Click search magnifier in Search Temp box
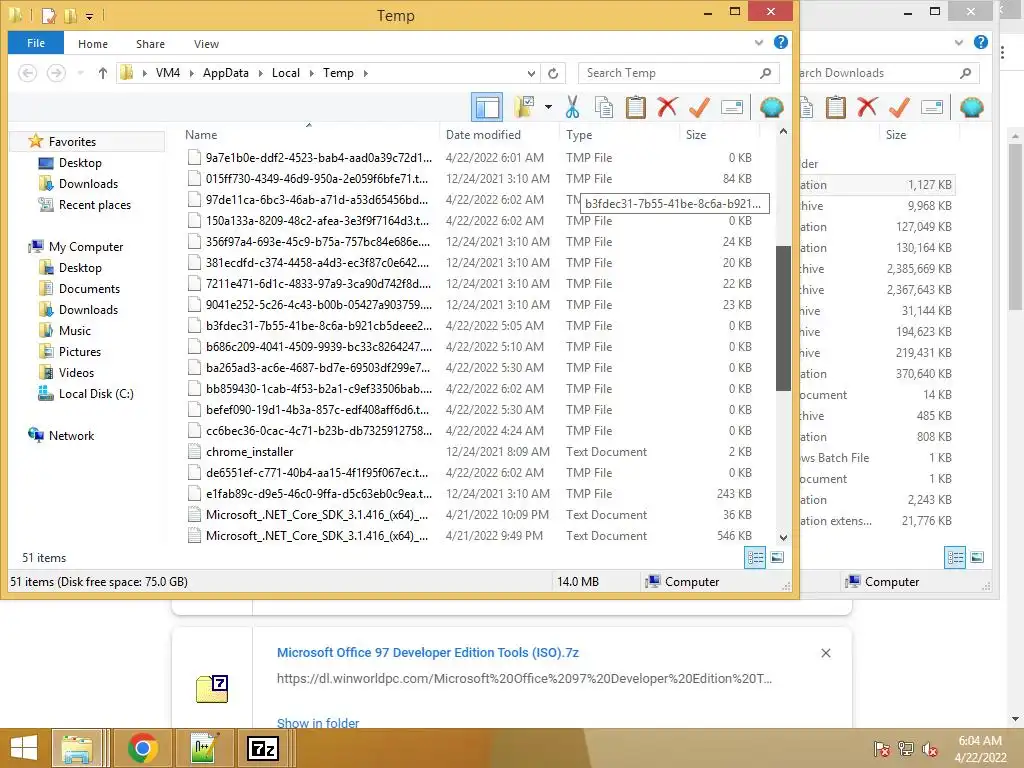 (765, 73)
